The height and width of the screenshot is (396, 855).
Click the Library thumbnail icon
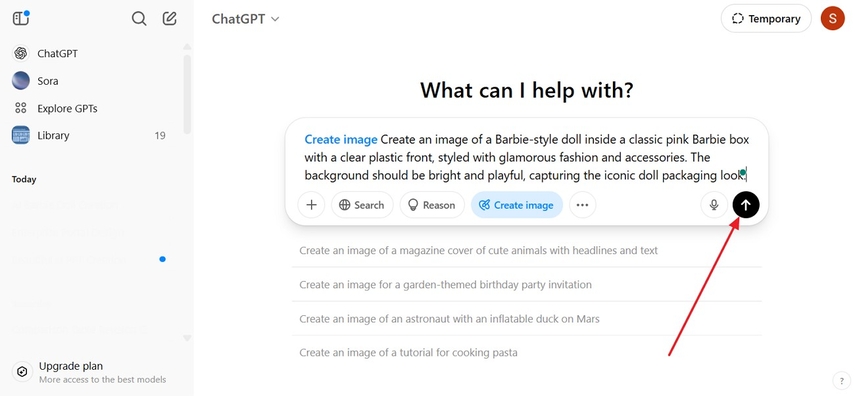21,135
